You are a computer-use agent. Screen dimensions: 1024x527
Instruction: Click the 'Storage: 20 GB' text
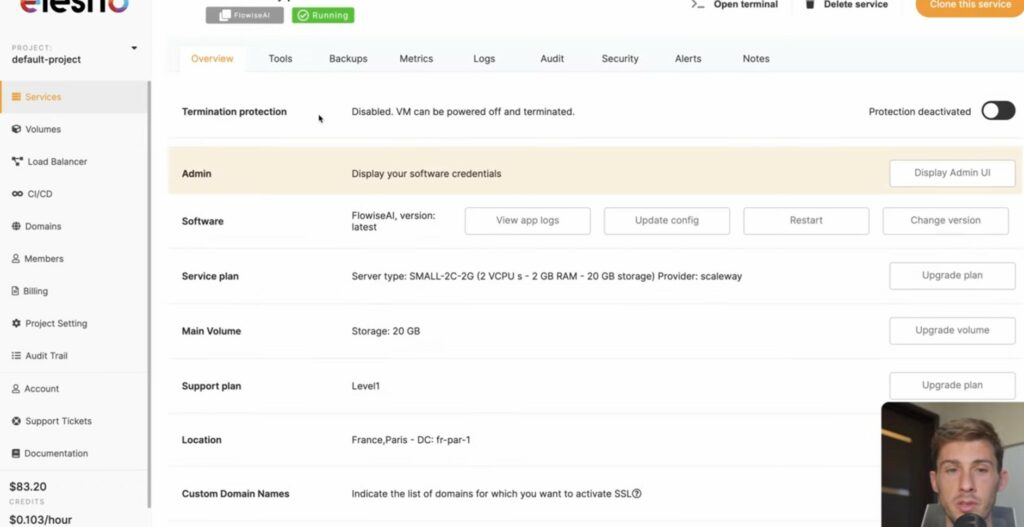386,331
